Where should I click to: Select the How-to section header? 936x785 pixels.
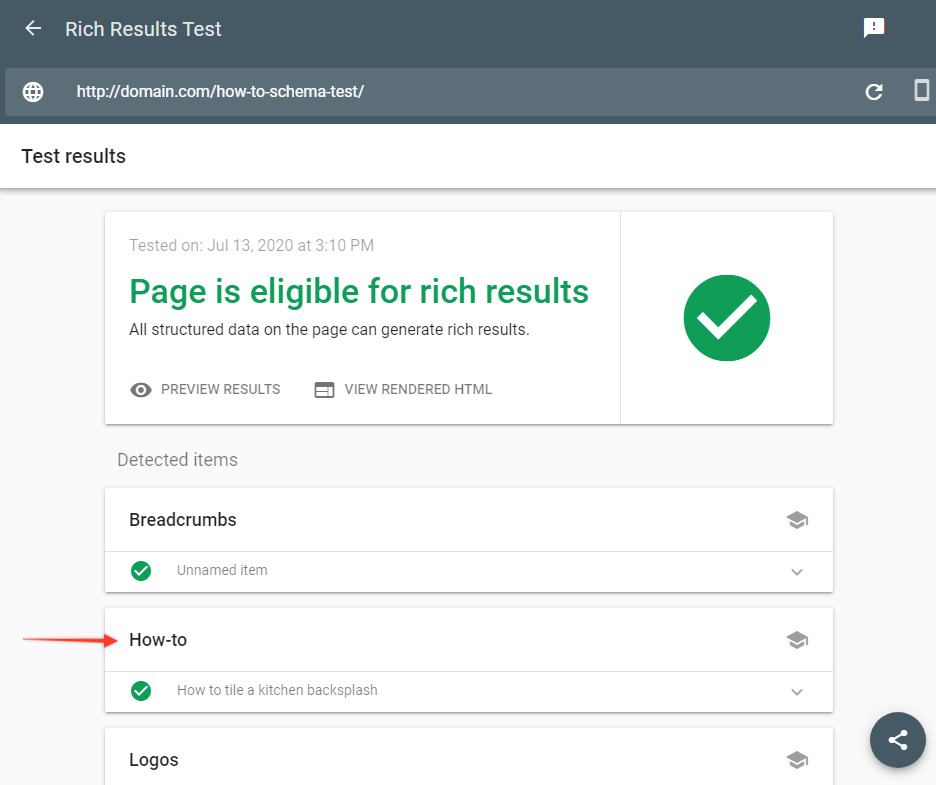[x=158, y=640]
